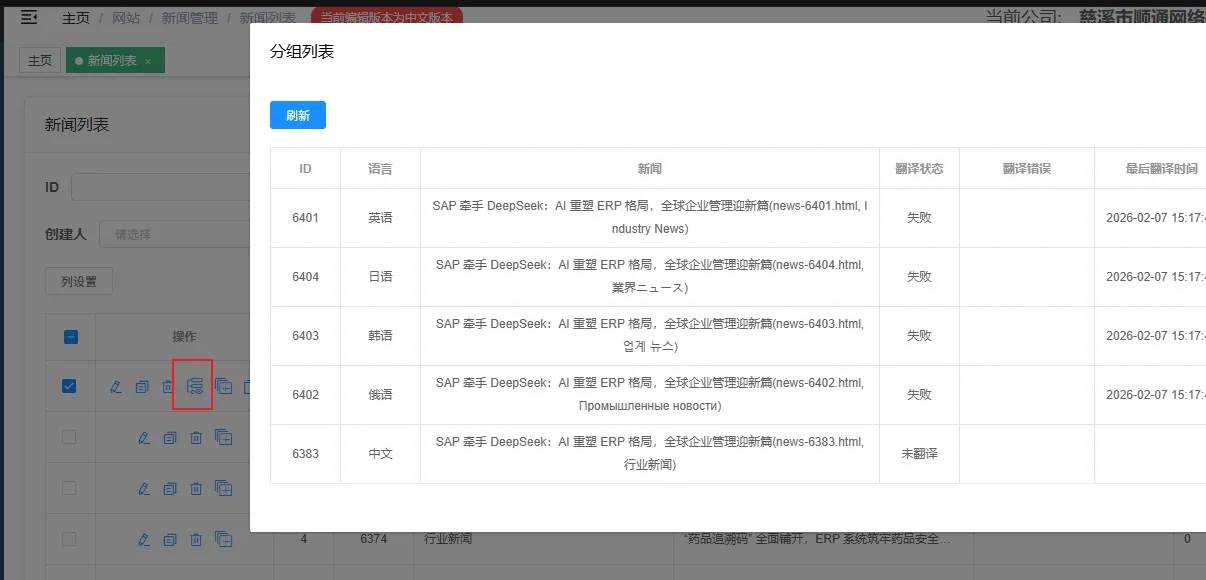Click the trash delete icon in the checked row
Image resolution: width=1206 pixels, height=580 pixels.
coord(168,386)
